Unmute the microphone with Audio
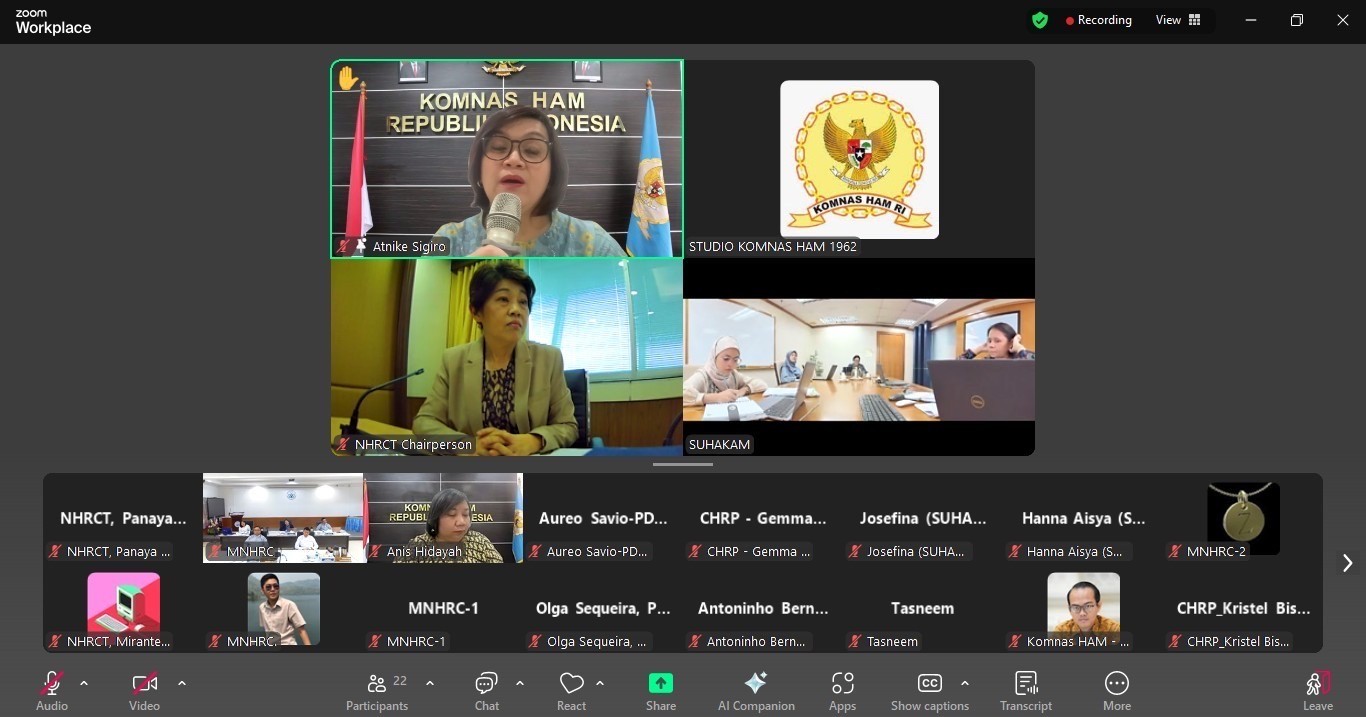 [52, 690]
